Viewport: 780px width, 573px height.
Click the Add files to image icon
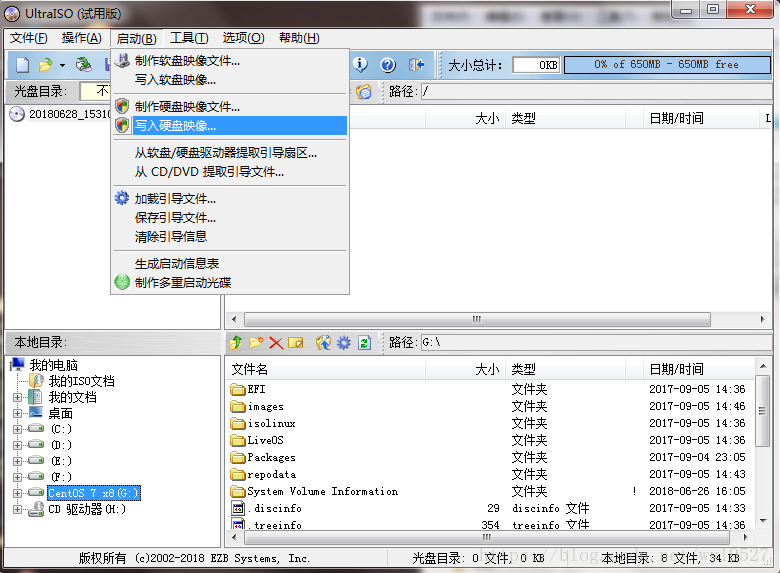tap(323, 342)
